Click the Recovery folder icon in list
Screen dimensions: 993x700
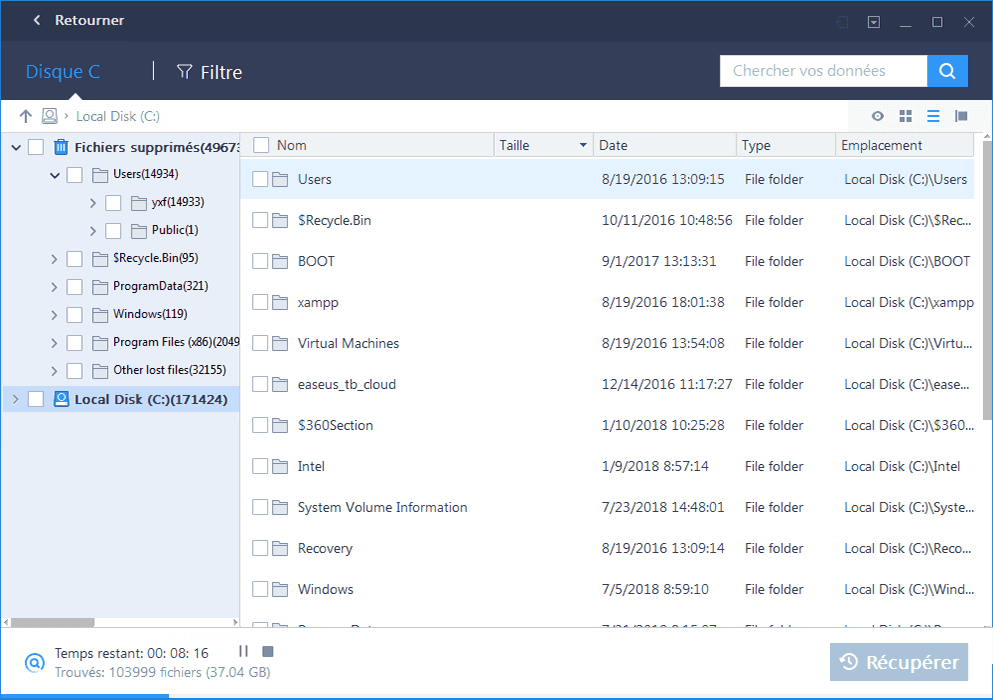click(x=280, y=549)
